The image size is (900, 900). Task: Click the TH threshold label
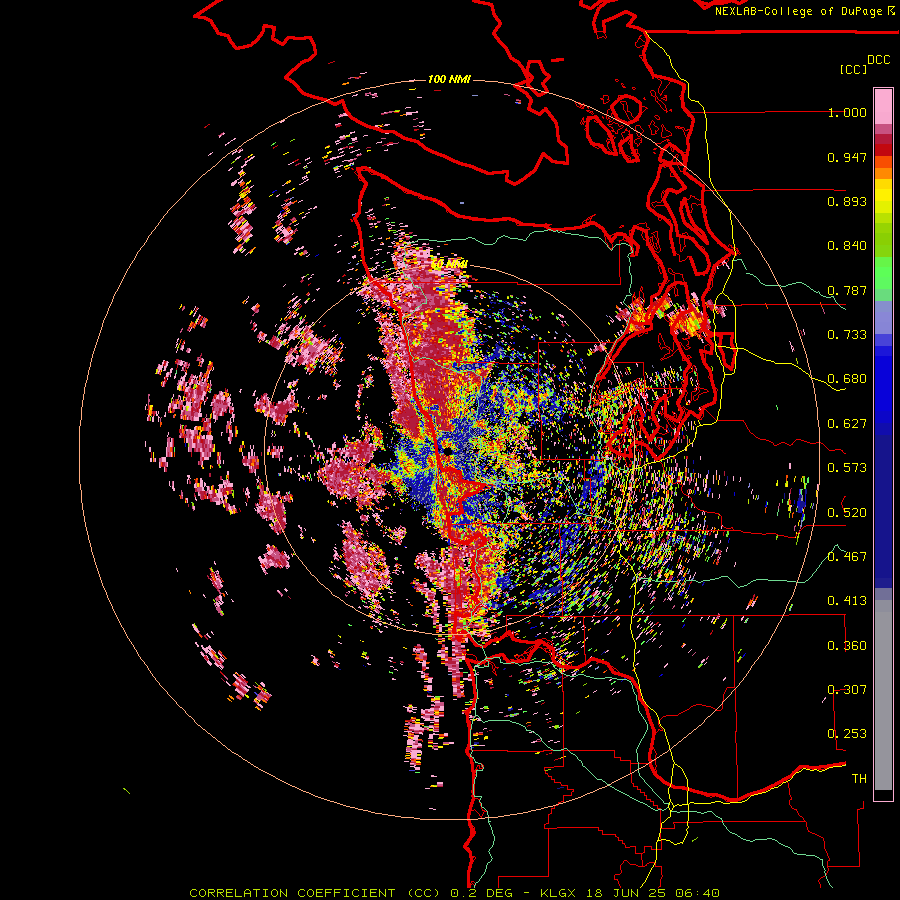point(859,779)
